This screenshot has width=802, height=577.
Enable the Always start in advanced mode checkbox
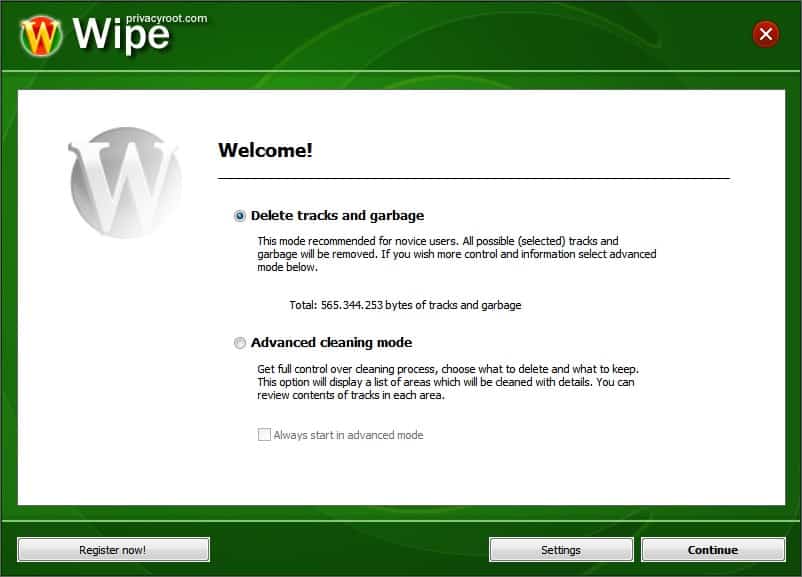tap(264, 435)
